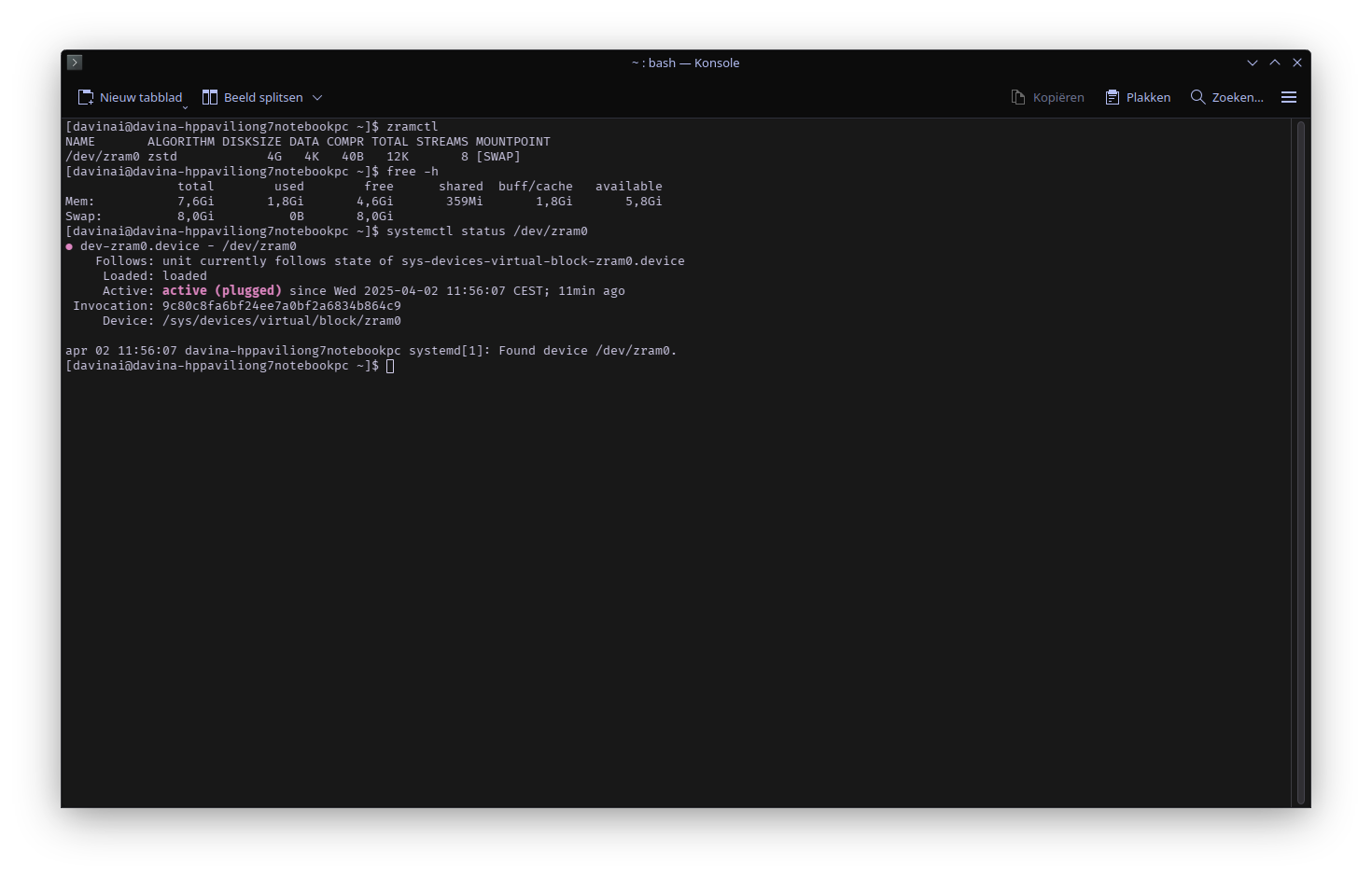Expand the small arrow under Nieuw tabblad

(x=185, y=107)
